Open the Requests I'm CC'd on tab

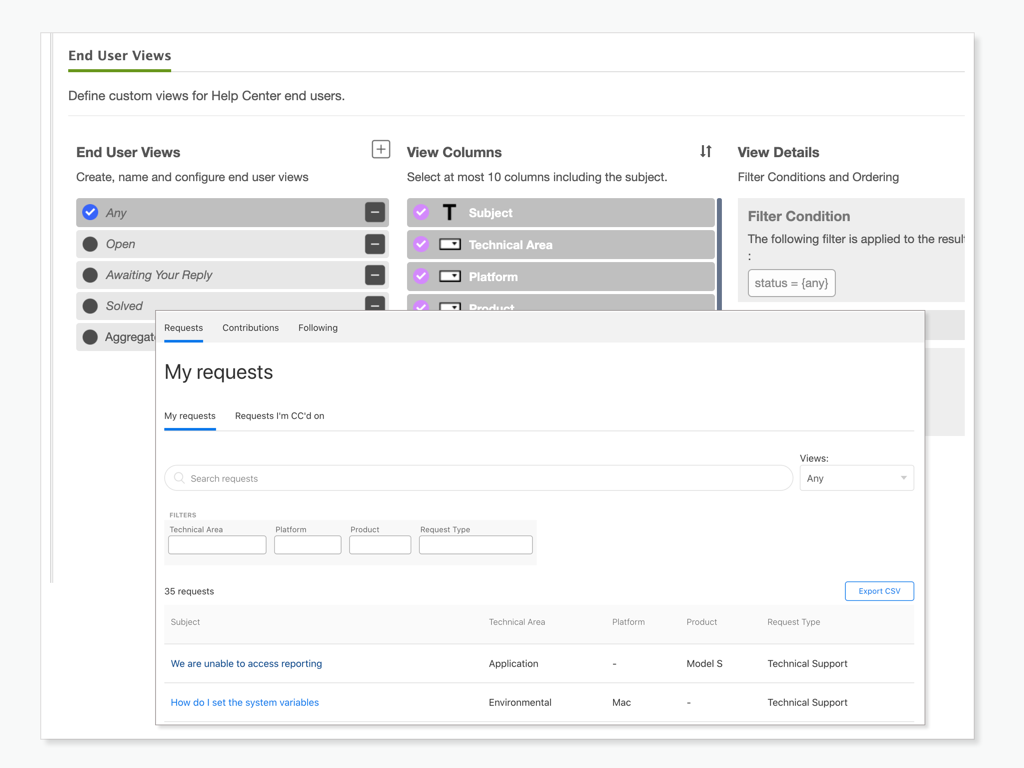(x=279, y=416)
